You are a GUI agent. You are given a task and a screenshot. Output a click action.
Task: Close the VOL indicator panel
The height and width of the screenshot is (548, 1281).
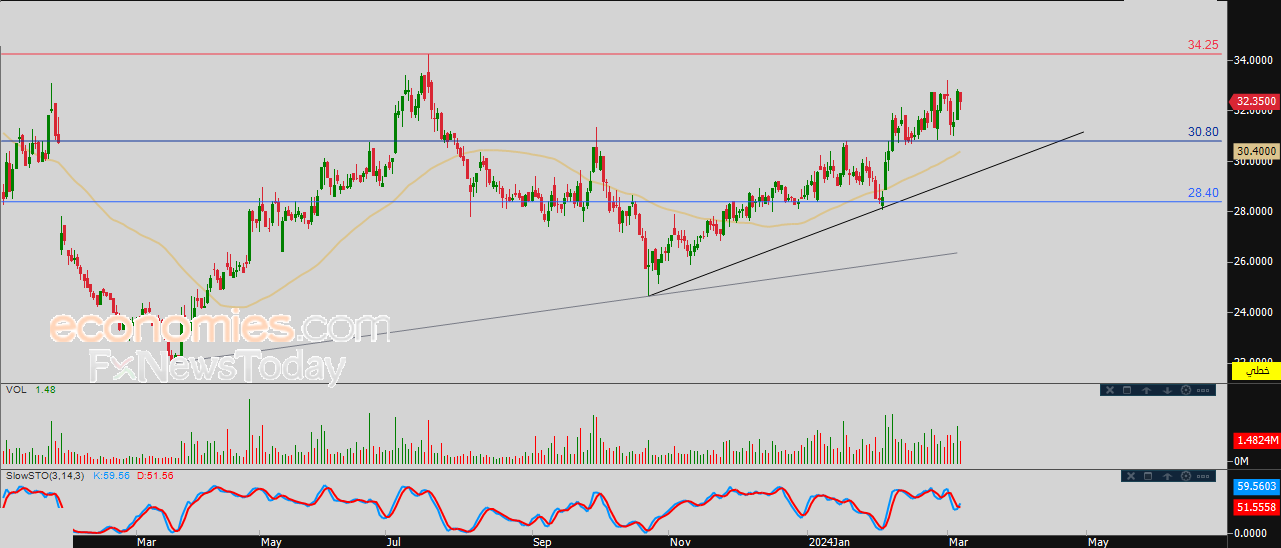pos(1108,391)
